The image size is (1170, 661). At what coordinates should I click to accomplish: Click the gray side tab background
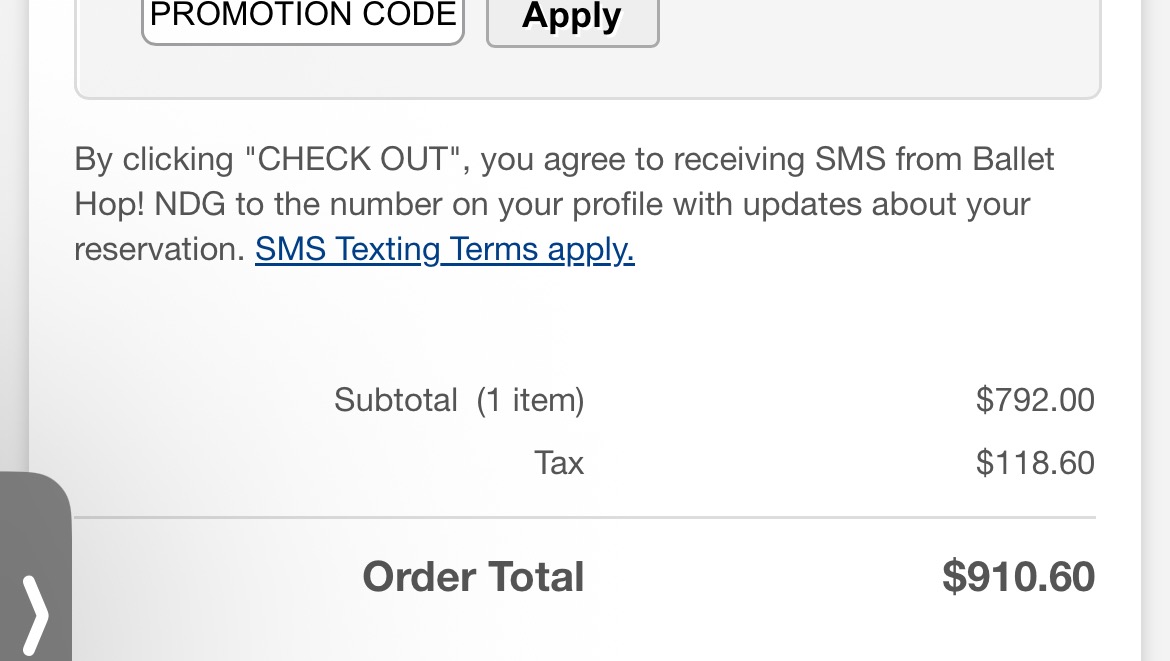click(35, 520)
